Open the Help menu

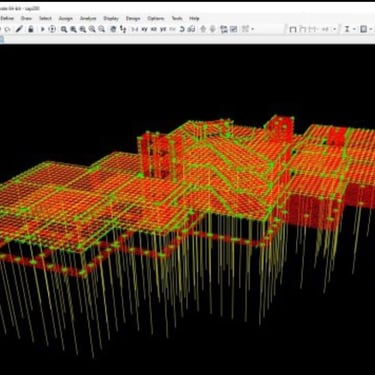[194, 18]
